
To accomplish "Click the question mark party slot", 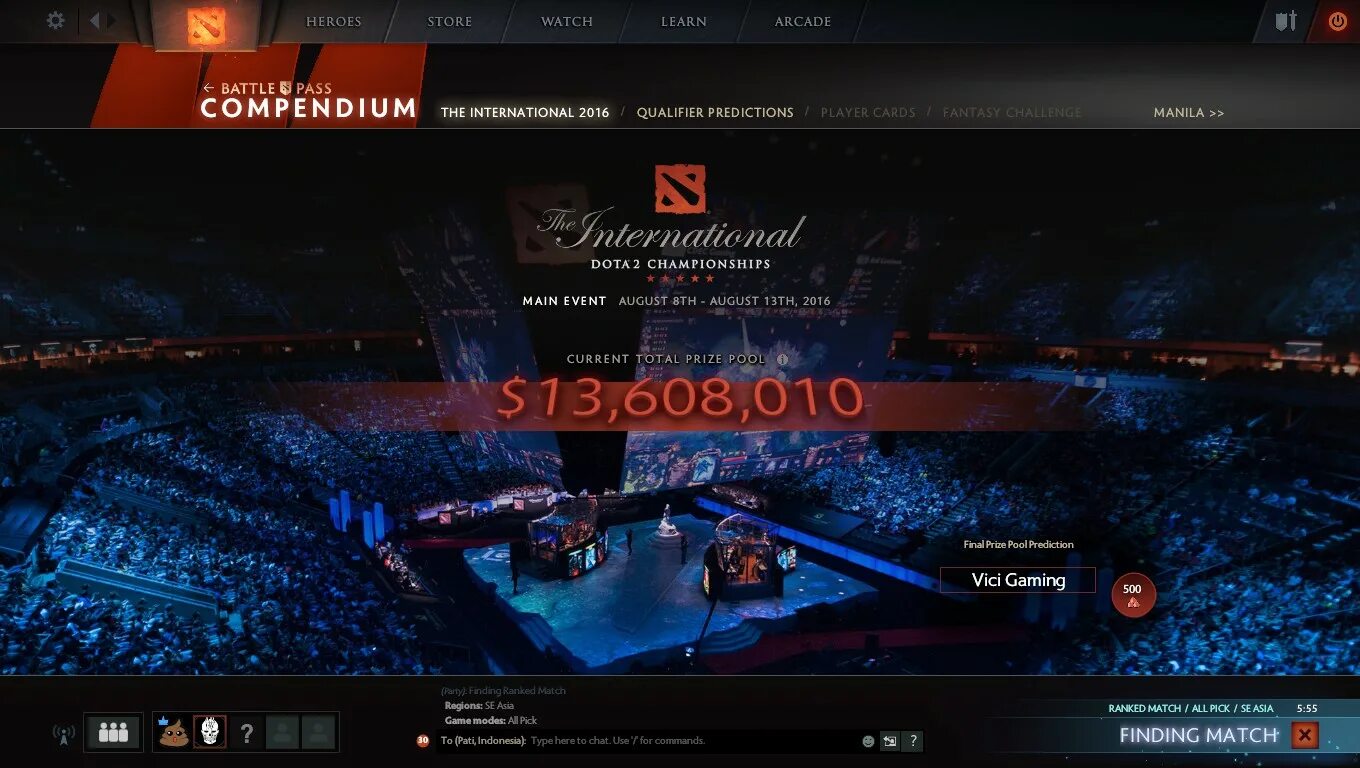I will (247, 733).
